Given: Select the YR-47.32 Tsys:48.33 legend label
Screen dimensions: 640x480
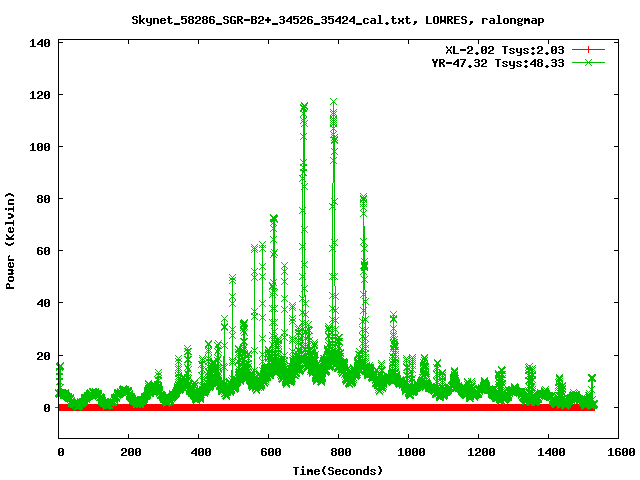Looking at the screenshot, I should [498, 63].
